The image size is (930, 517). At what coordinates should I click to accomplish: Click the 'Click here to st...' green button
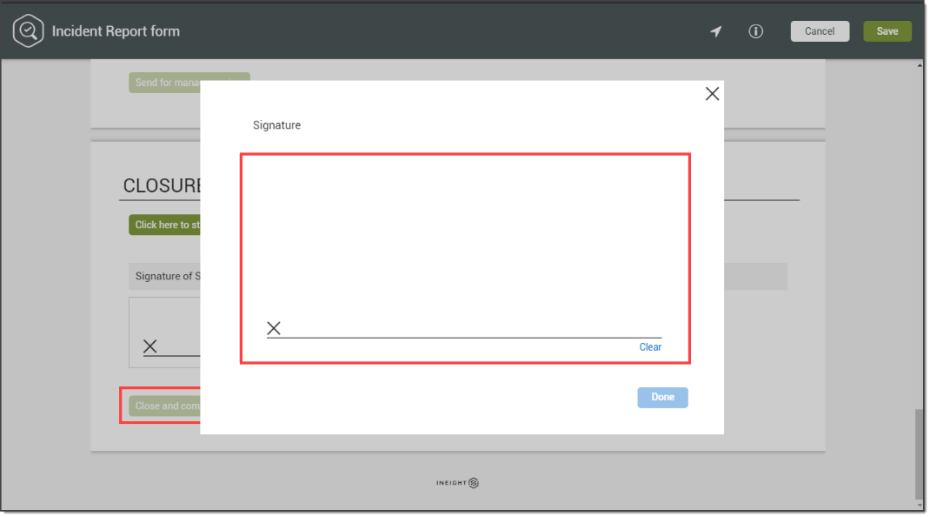[165, 225]
